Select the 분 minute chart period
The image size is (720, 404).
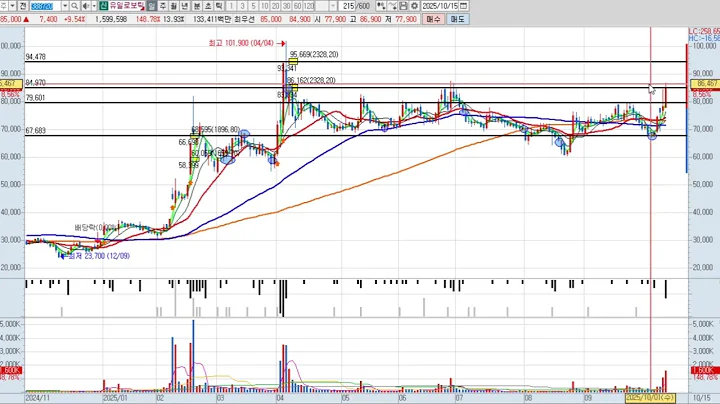197,6
